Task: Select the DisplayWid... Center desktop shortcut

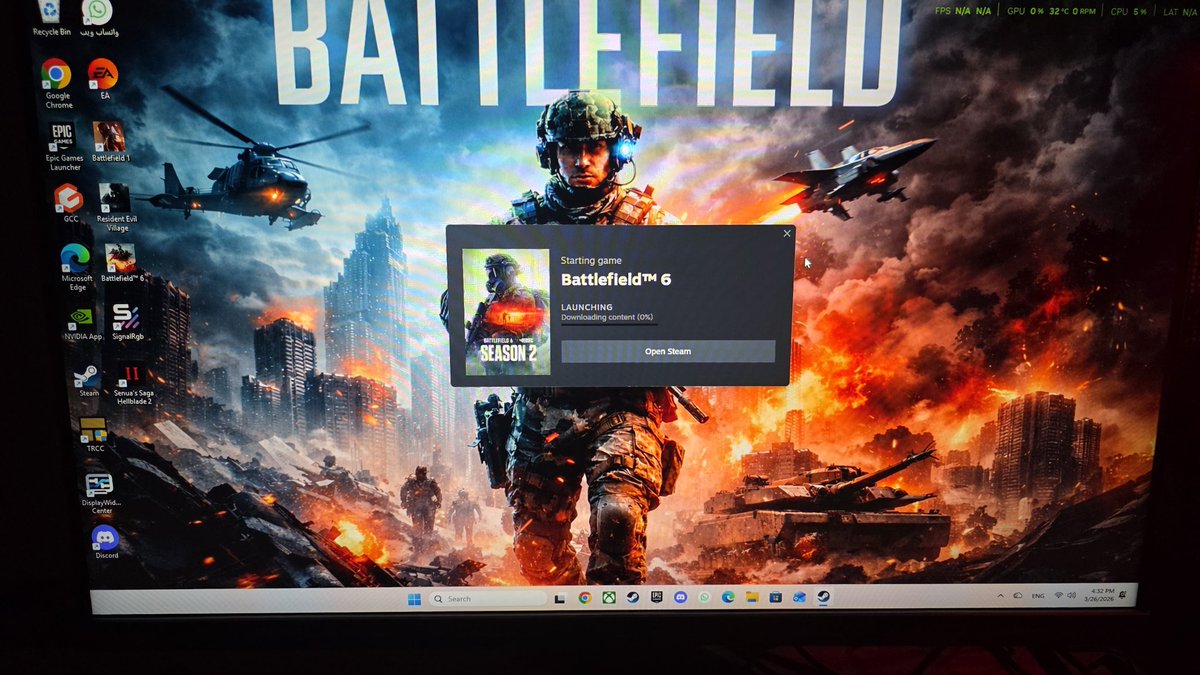Action: click(101, 493)
